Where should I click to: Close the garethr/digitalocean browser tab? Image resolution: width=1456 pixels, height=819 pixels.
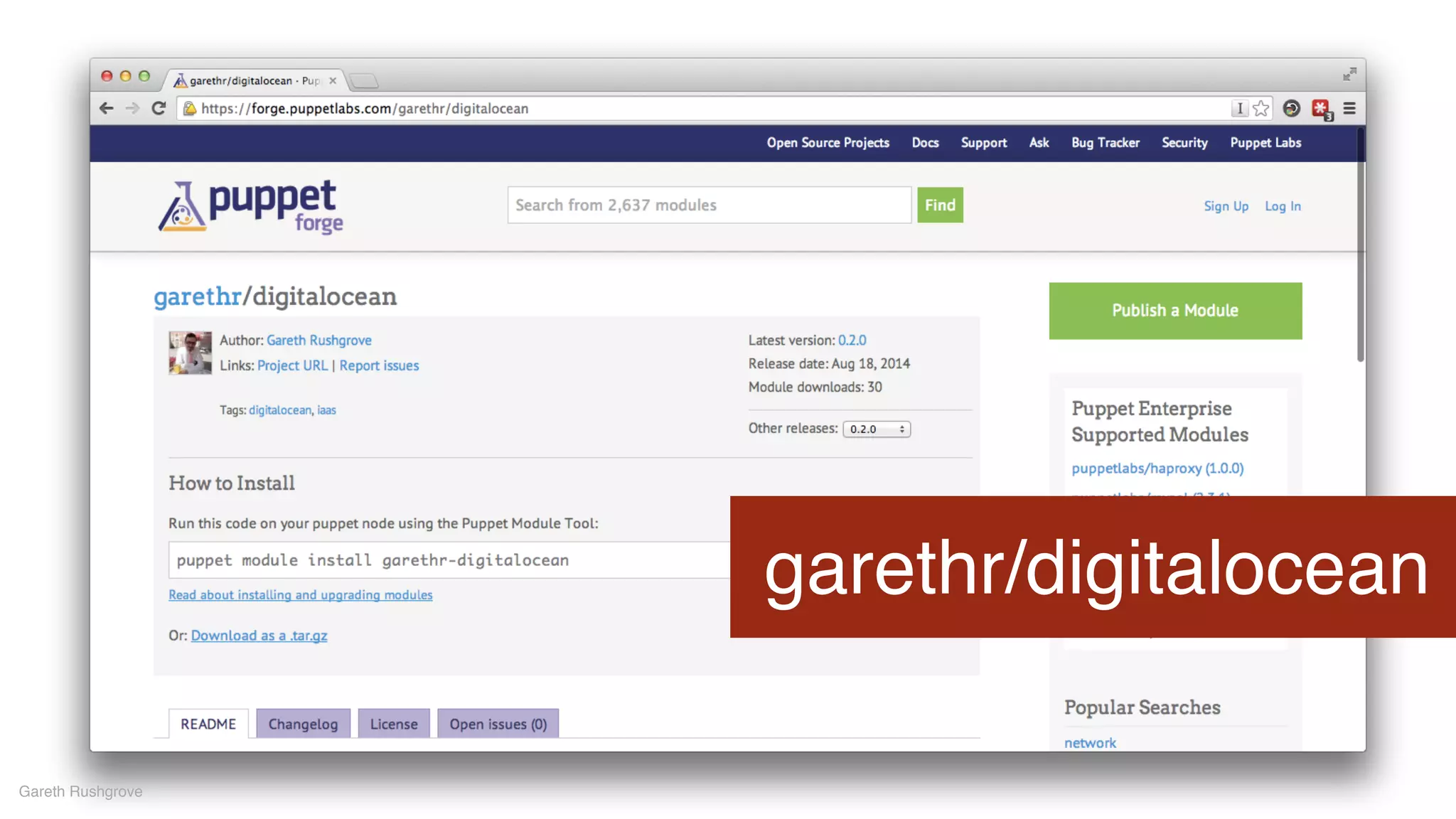pos(333,80)
